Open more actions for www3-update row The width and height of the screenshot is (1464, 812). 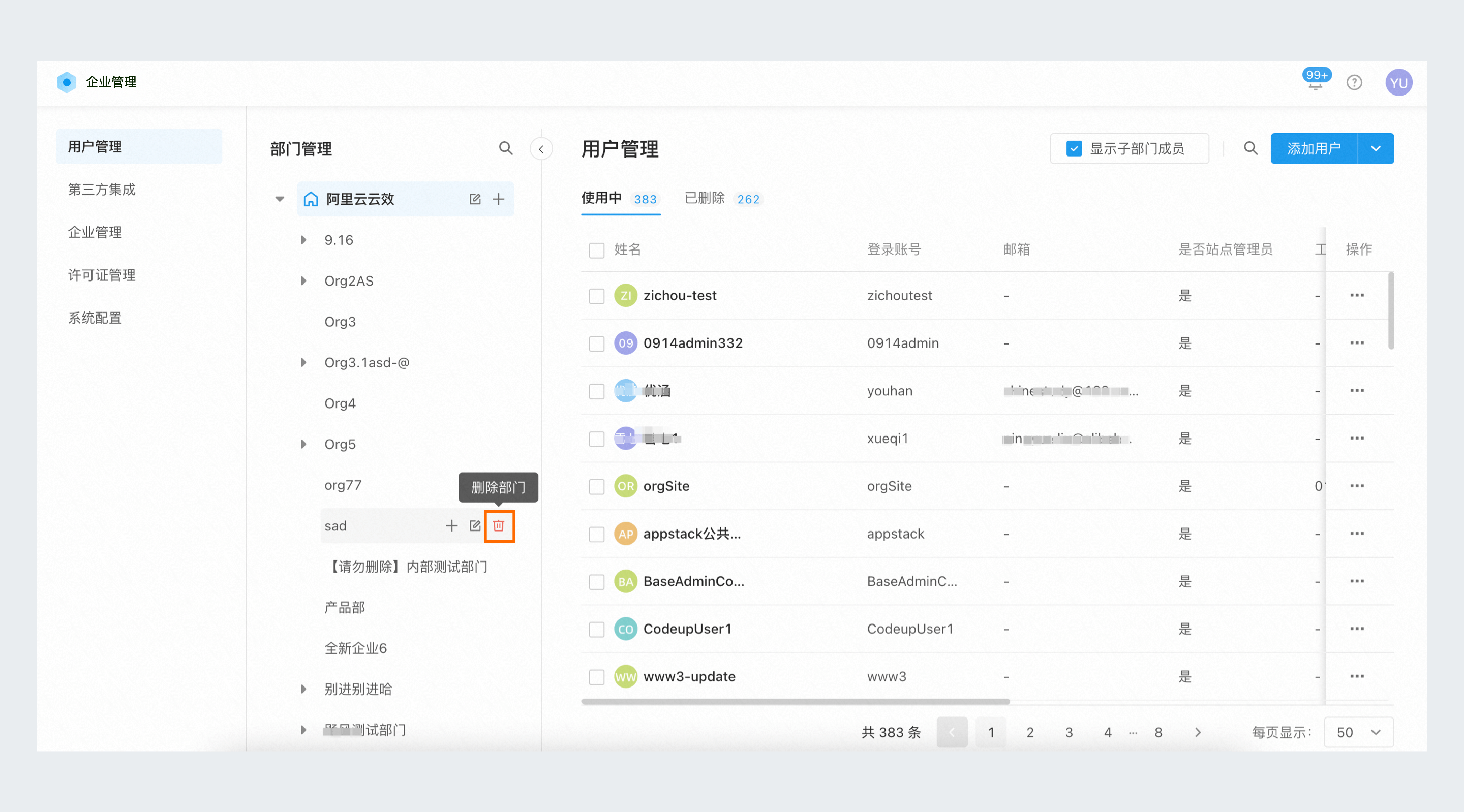(1357, 676)
